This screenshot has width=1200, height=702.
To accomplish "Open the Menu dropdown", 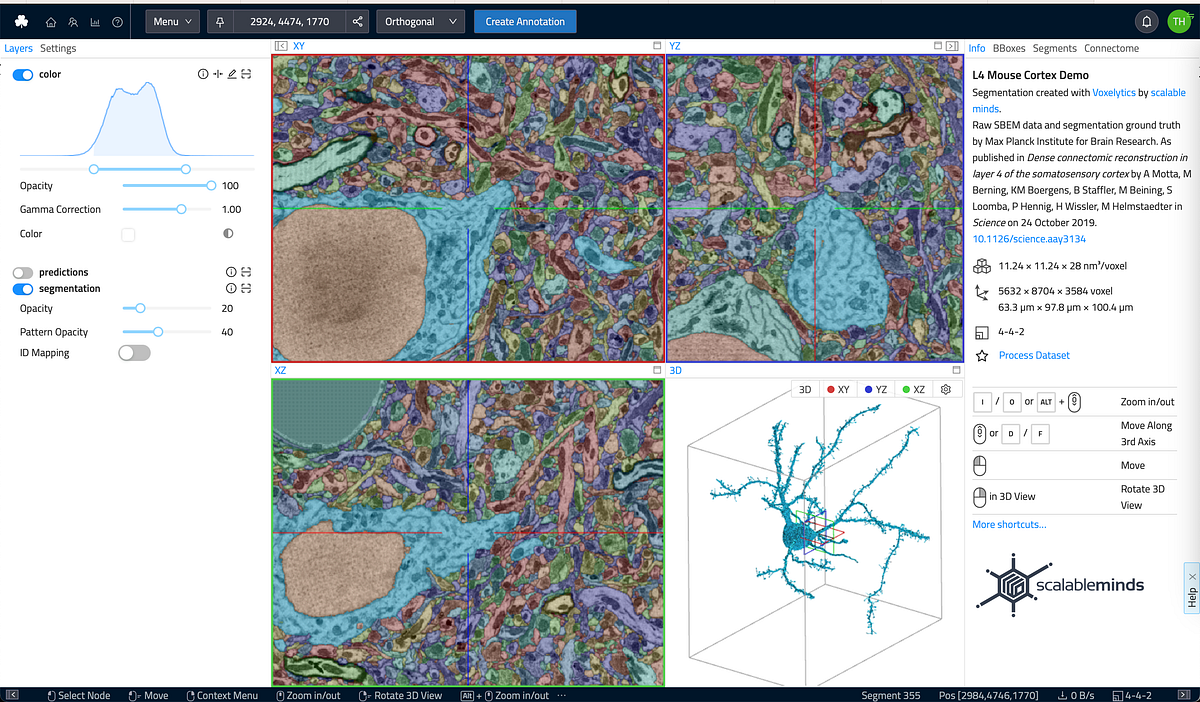I will click(172, 20).
